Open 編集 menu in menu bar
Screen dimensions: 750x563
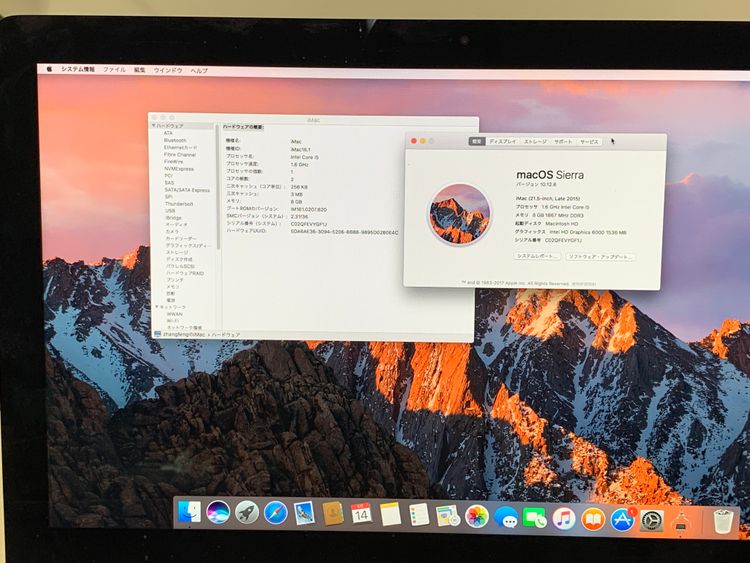tap(140, 70)
